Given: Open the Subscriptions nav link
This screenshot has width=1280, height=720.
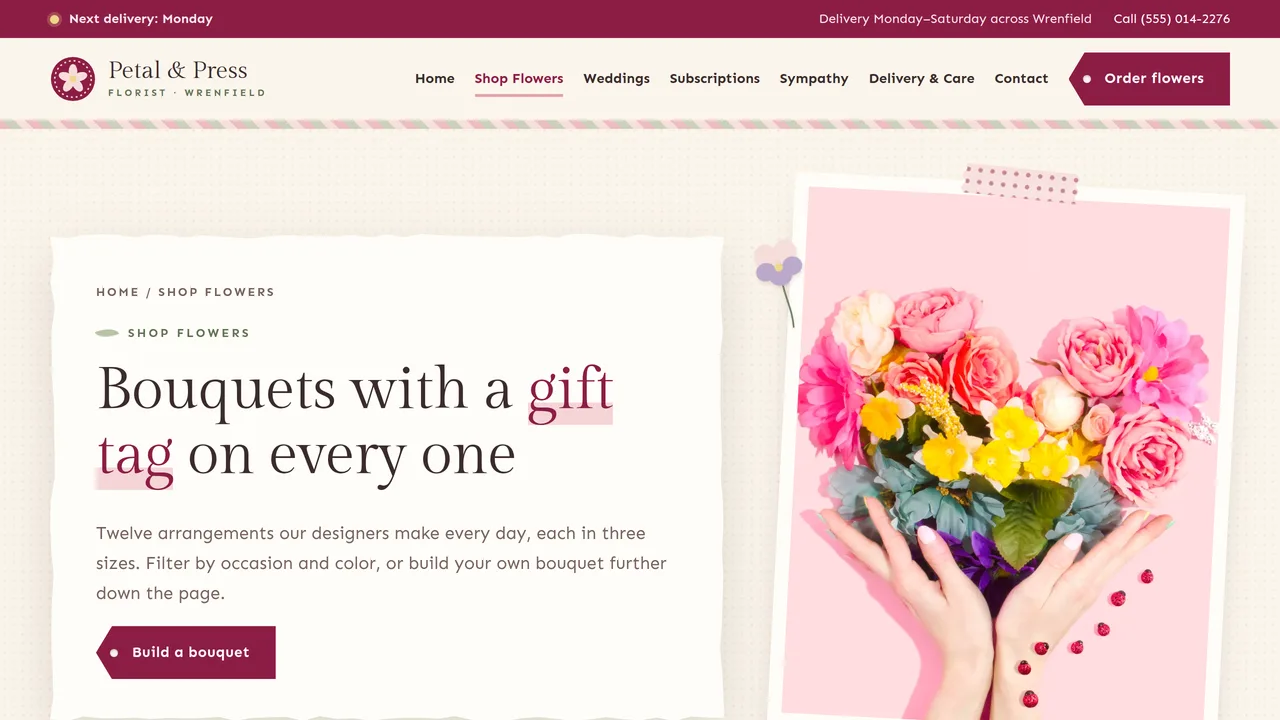Looking at the screenshot, I should coord(715,79).
